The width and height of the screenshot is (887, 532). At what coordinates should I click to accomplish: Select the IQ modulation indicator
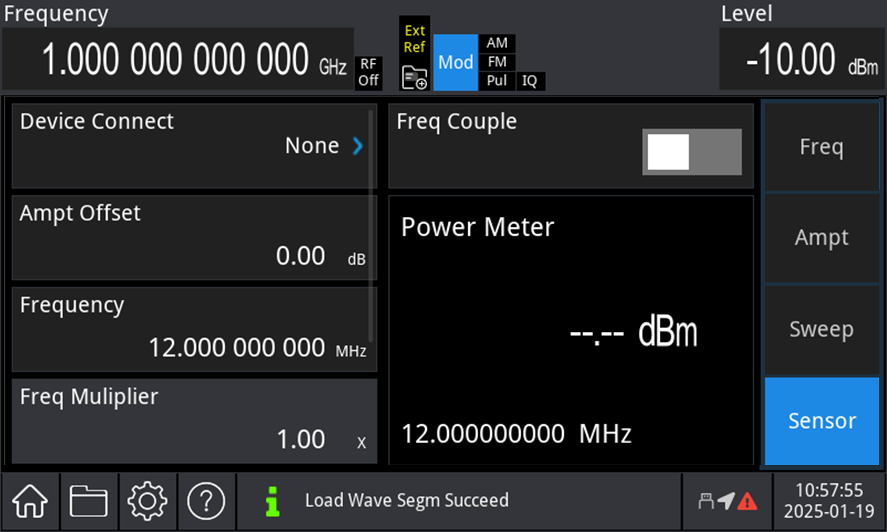coord(530,81)
